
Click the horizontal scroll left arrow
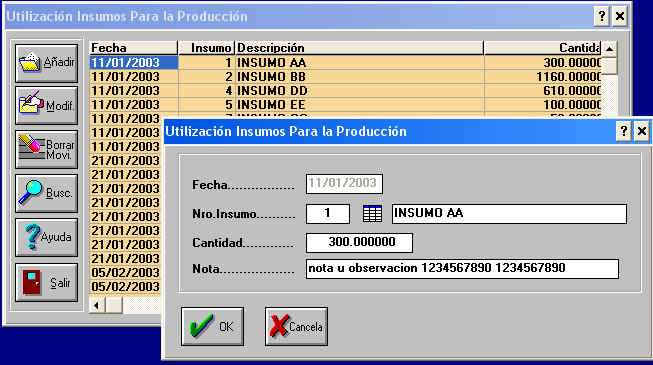[x=97, y=305]
